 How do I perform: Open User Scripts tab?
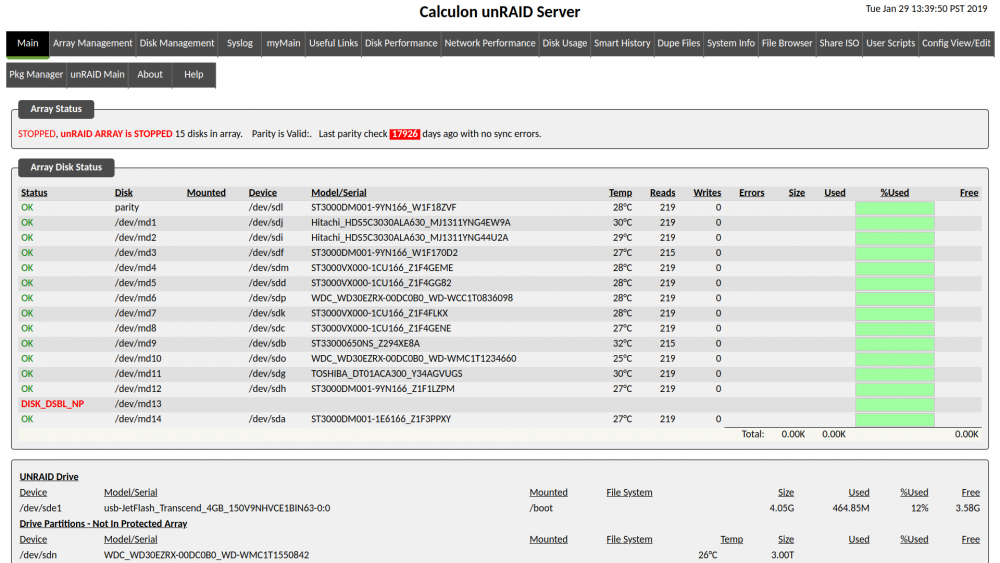coord(890,43)
